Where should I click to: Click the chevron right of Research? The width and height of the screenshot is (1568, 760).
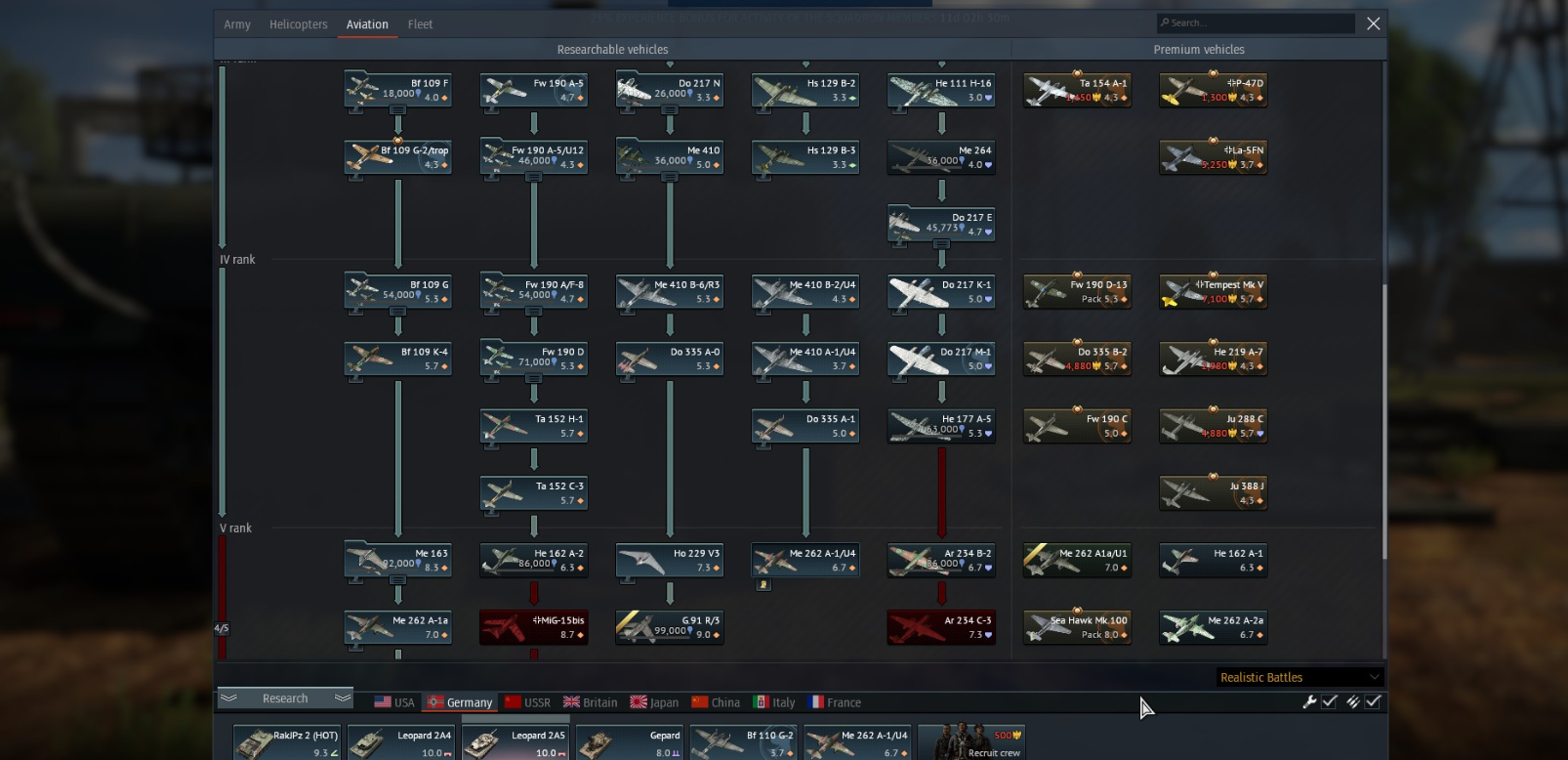point(342,697)
